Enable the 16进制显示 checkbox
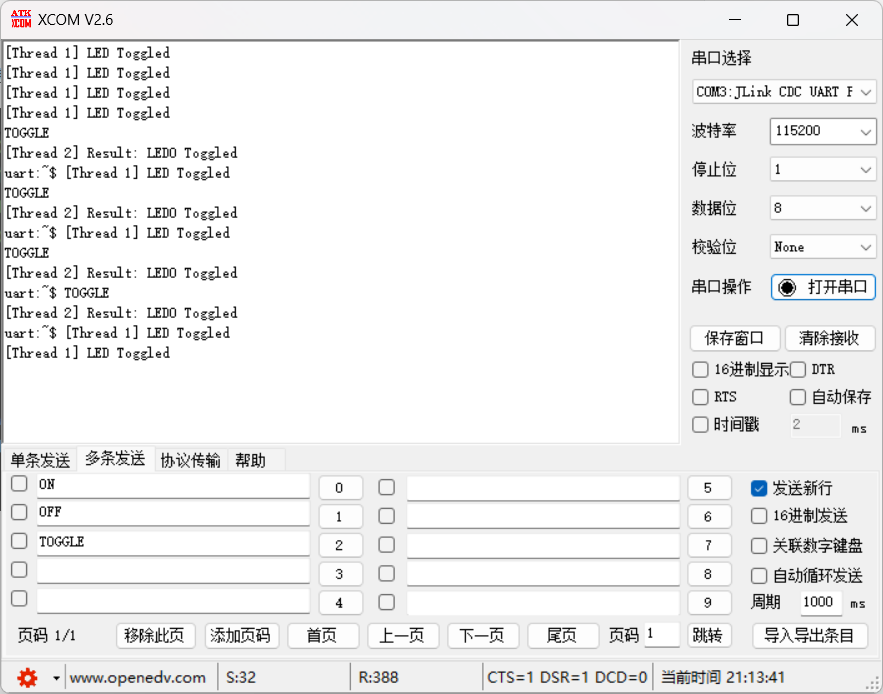 700,370
